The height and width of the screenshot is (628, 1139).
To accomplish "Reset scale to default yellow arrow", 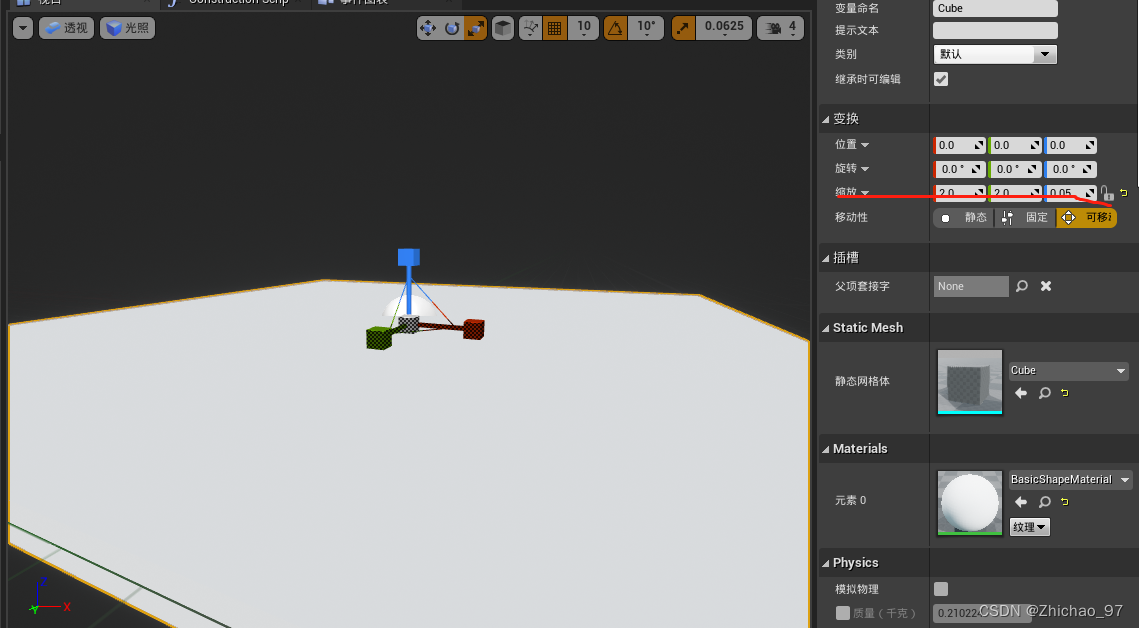I will (1124, 193).
